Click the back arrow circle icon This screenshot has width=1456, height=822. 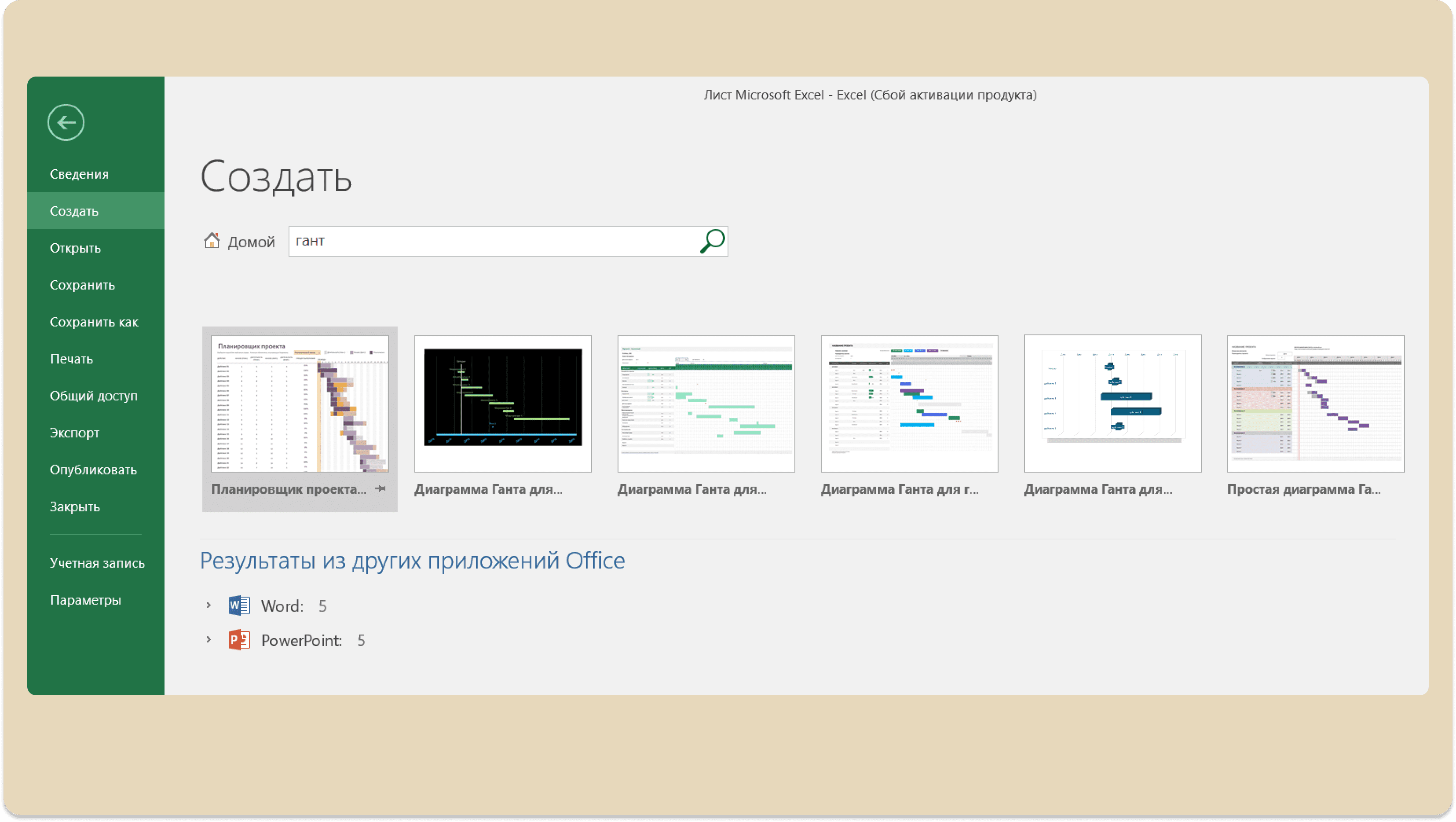66,122
